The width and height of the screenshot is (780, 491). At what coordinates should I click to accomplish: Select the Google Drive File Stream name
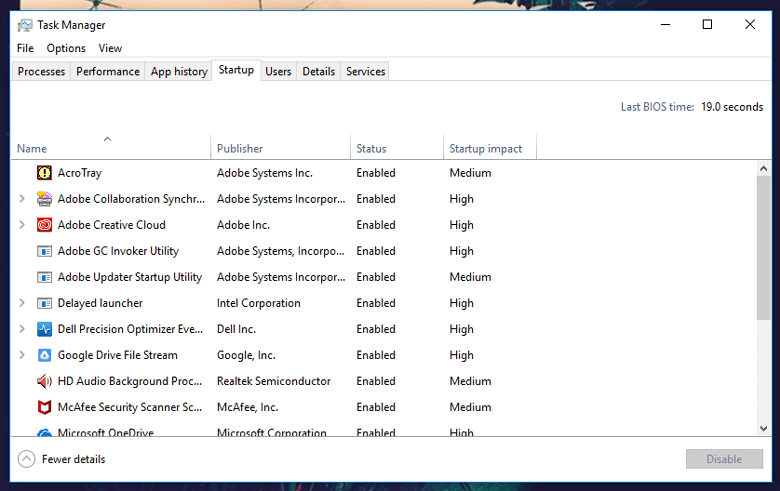point(117,355)
